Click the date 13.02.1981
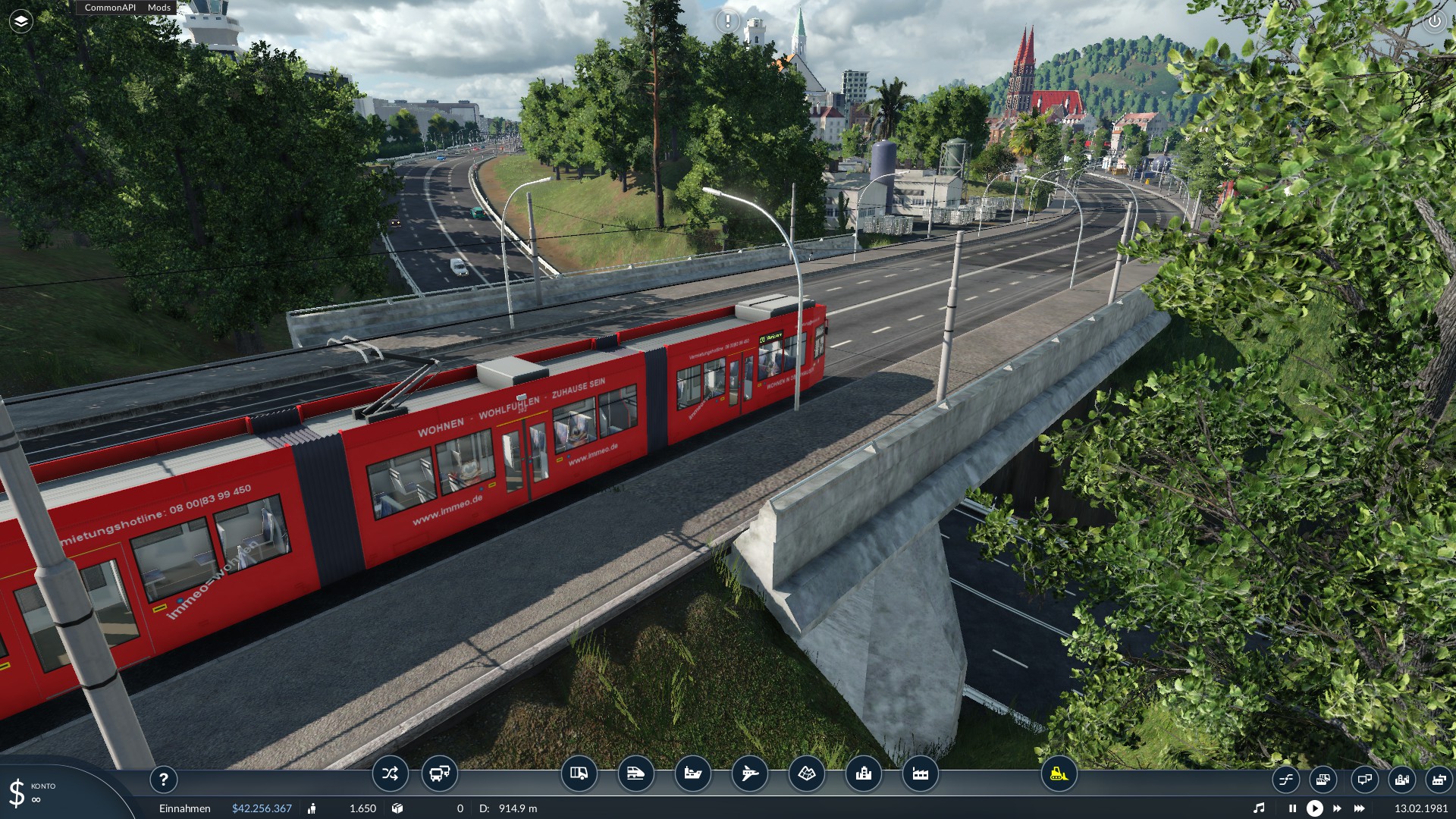The width and height of the screenshot is (1456, 819). [x=1421, y=808]
